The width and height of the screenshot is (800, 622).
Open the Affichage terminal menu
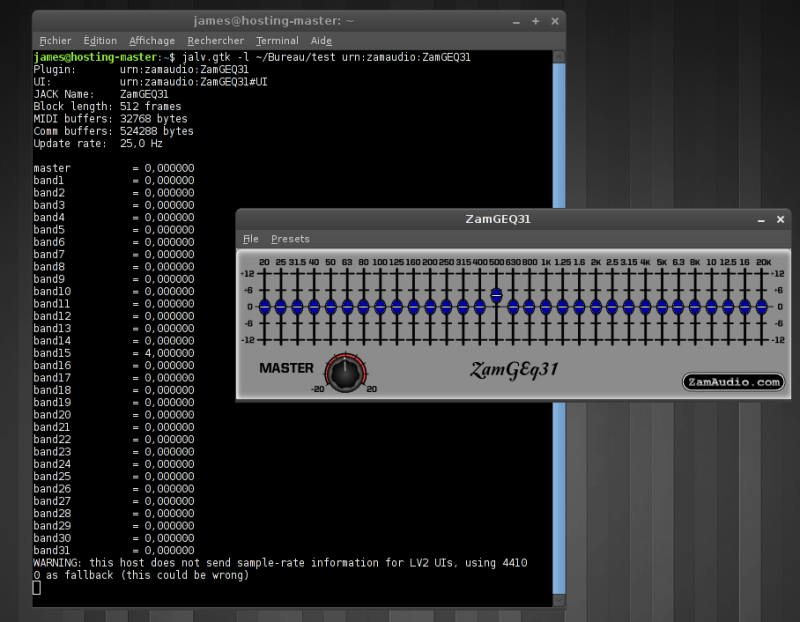[x=152, y=41]
